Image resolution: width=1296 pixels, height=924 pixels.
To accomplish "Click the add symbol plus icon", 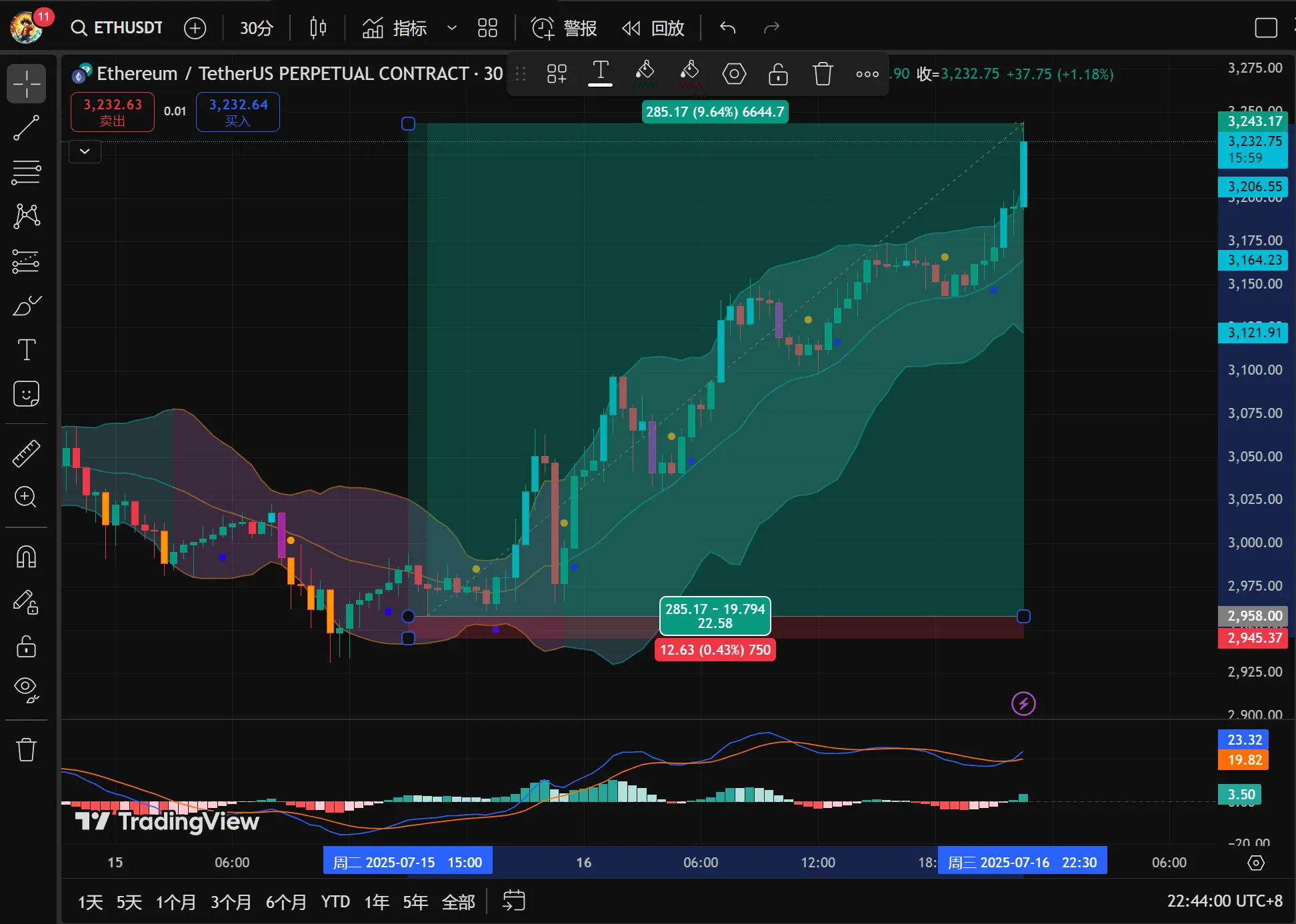I will (195, 28).
